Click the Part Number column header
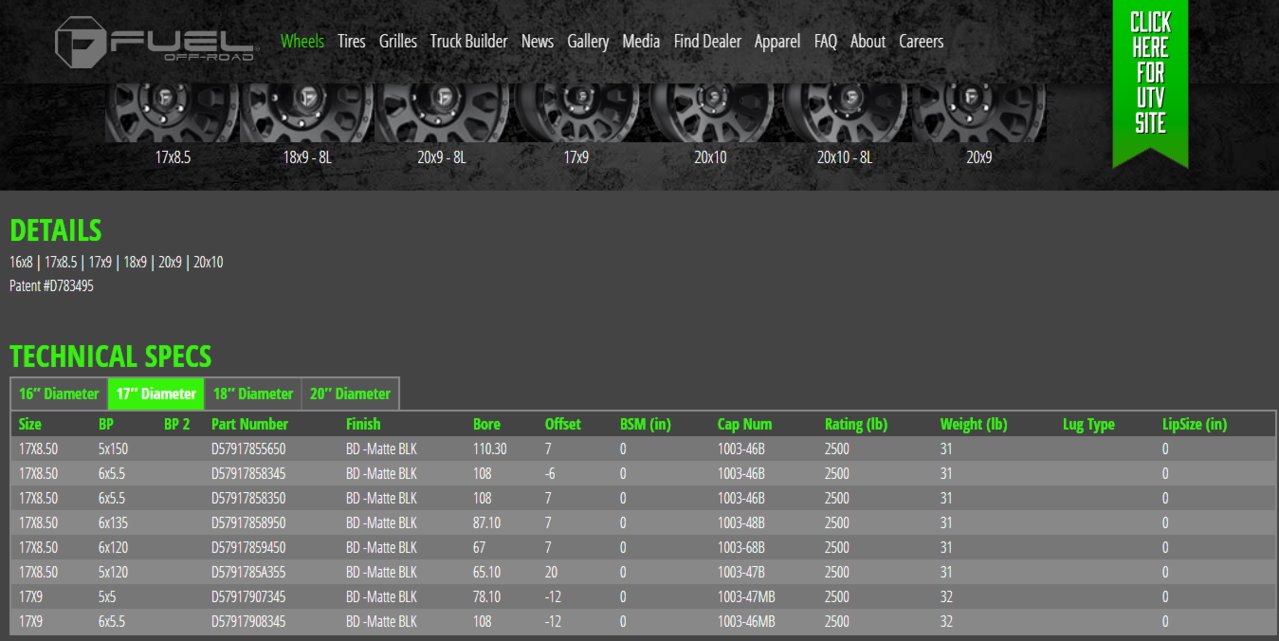1279x641 pixels. (250, 424)
